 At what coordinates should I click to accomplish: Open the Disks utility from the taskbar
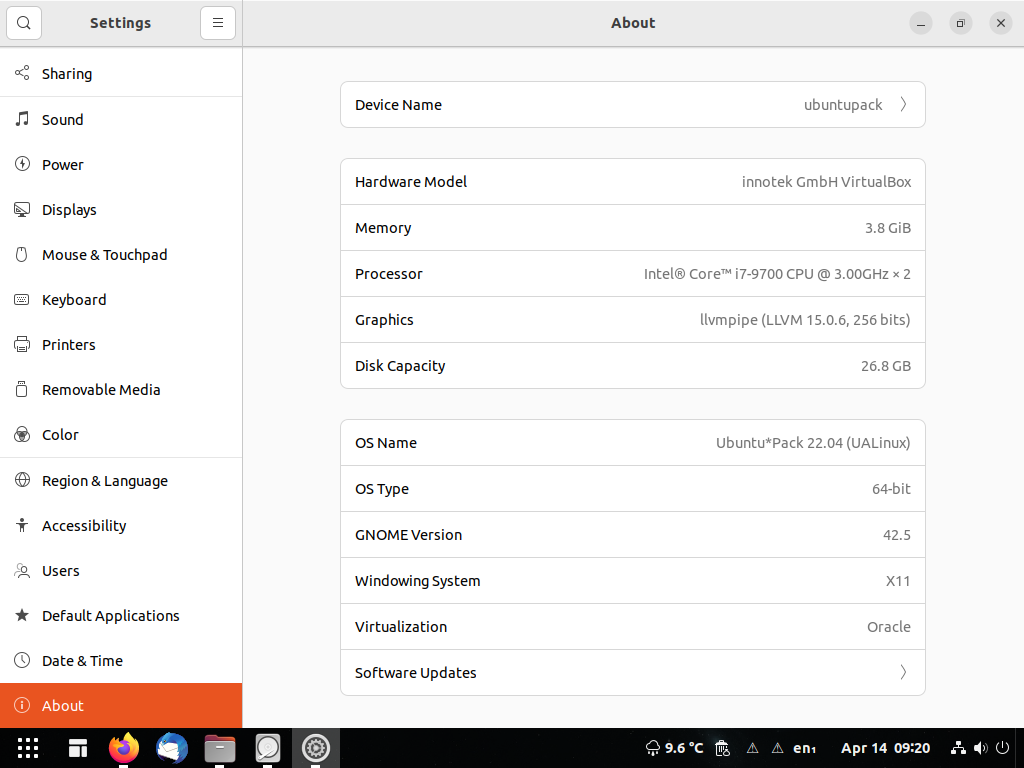point(268,748)
